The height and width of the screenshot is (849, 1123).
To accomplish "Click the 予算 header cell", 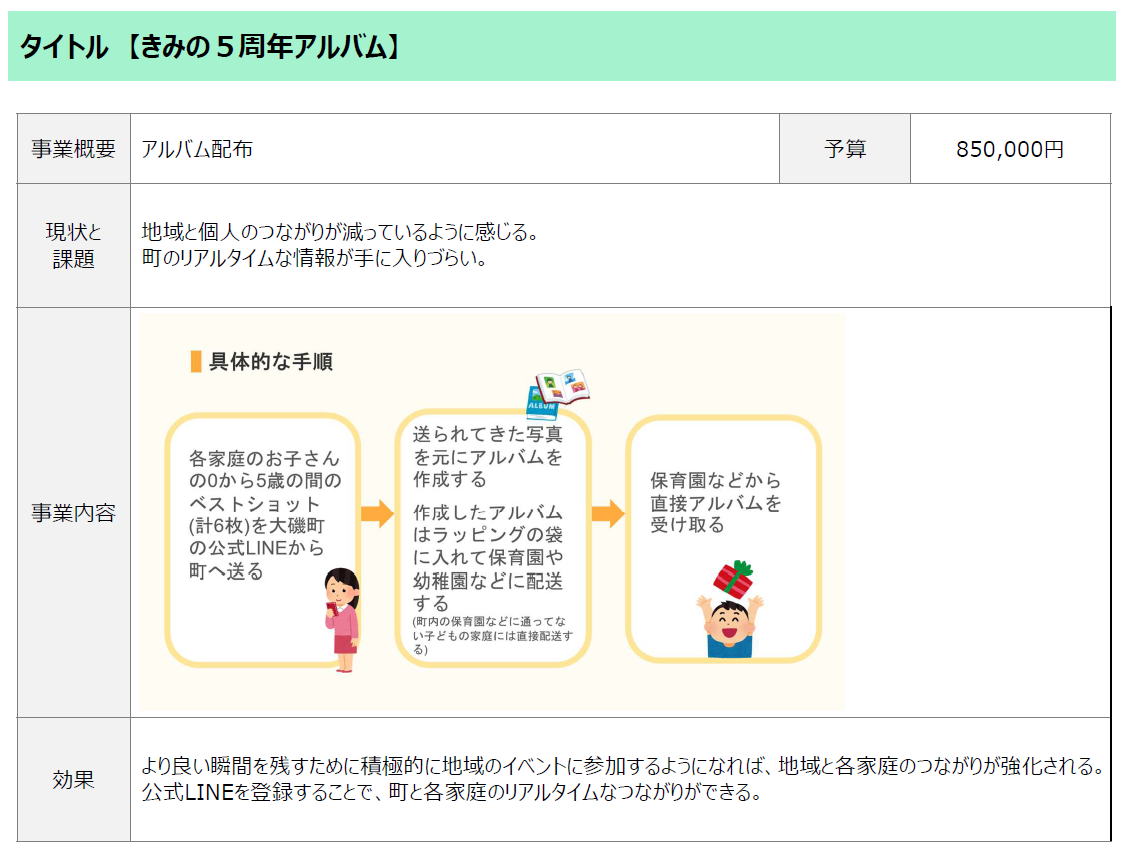I will pos(845,148).
